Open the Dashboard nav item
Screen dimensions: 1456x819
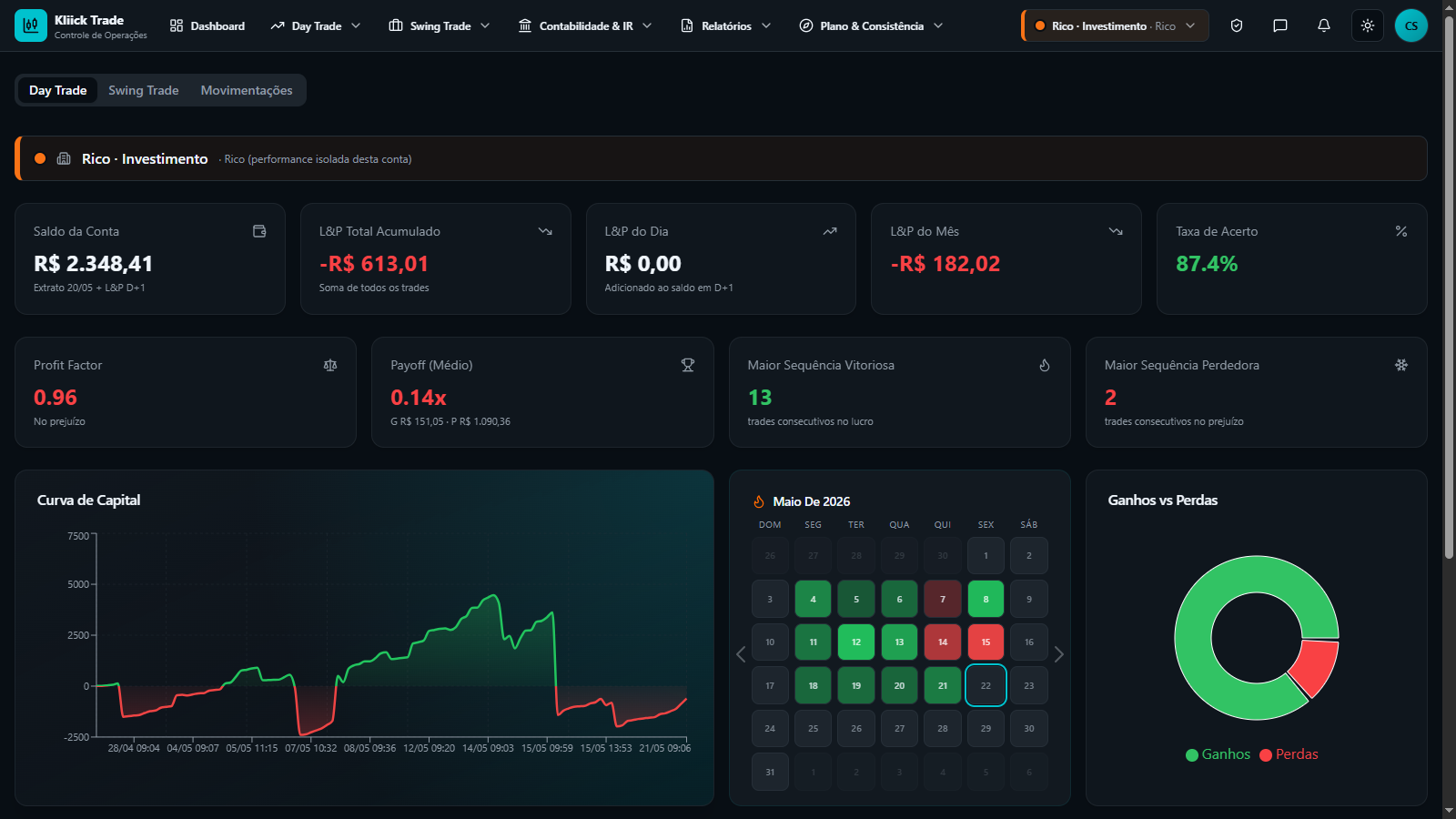click(x=207, y=25)
